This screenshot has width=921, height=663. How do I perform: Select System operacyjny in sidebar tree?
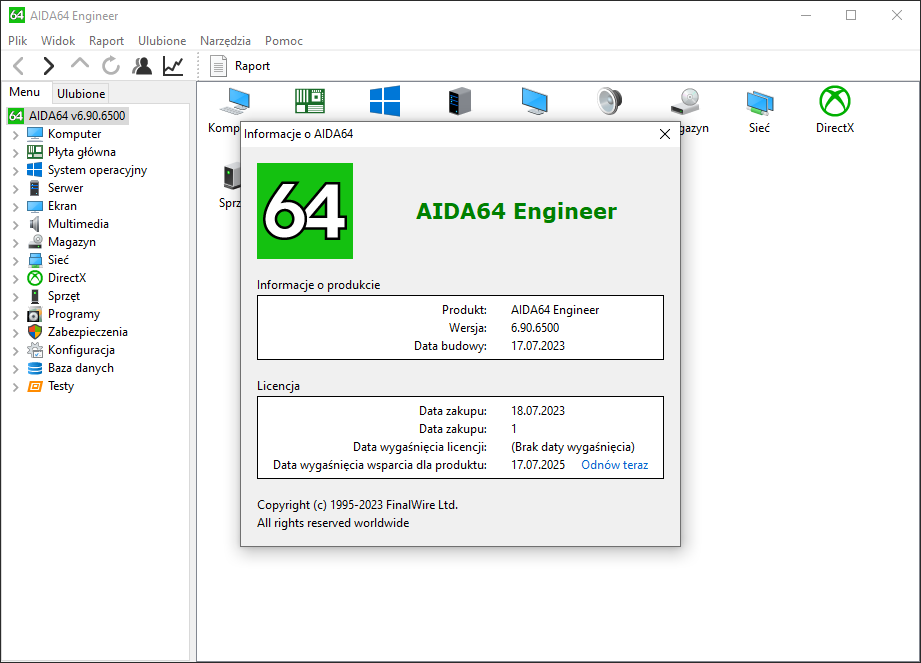coord(98,170)
